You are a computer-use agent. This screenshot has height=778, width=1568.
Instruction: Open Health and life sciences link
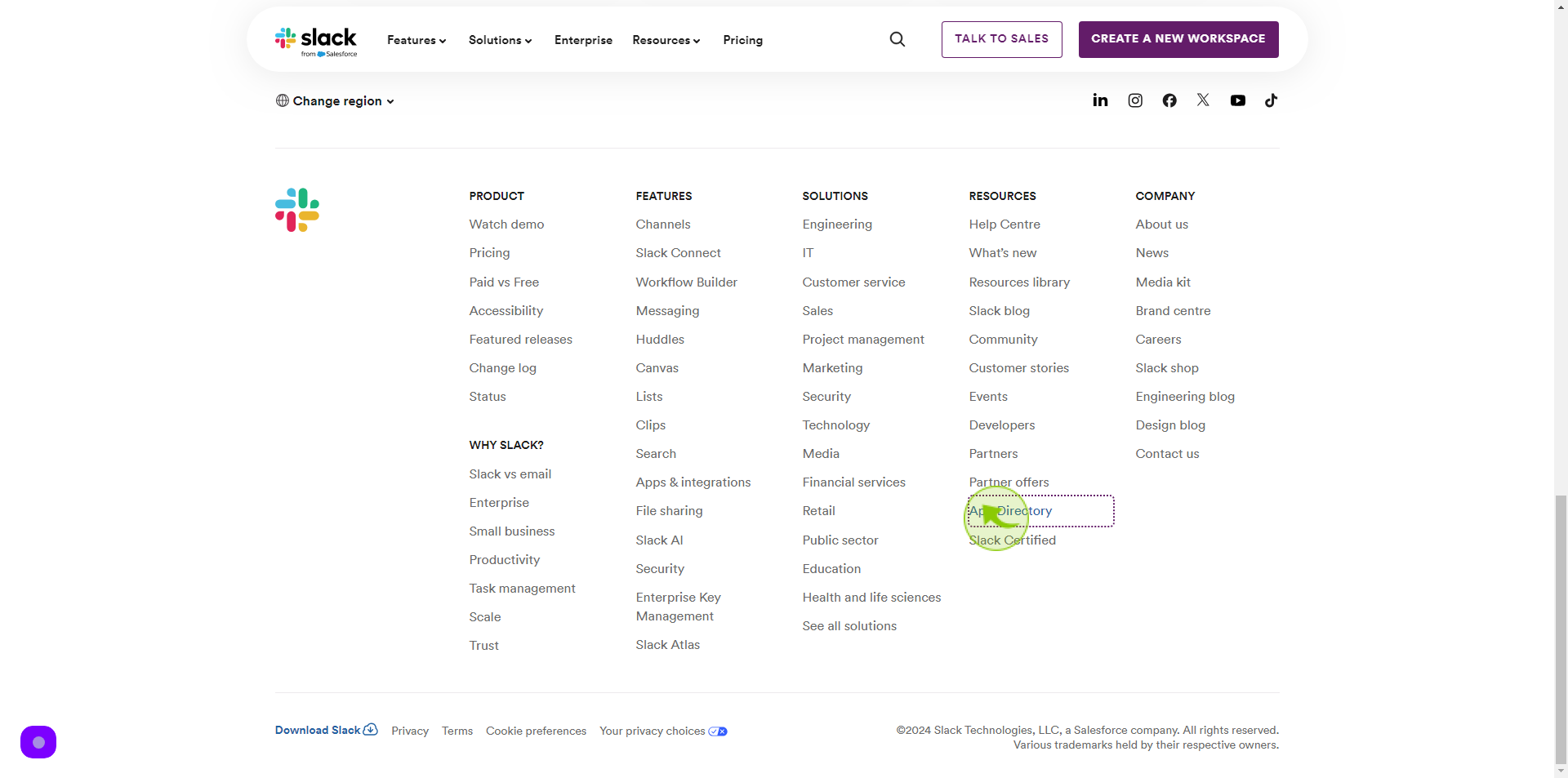click(872, 598)
